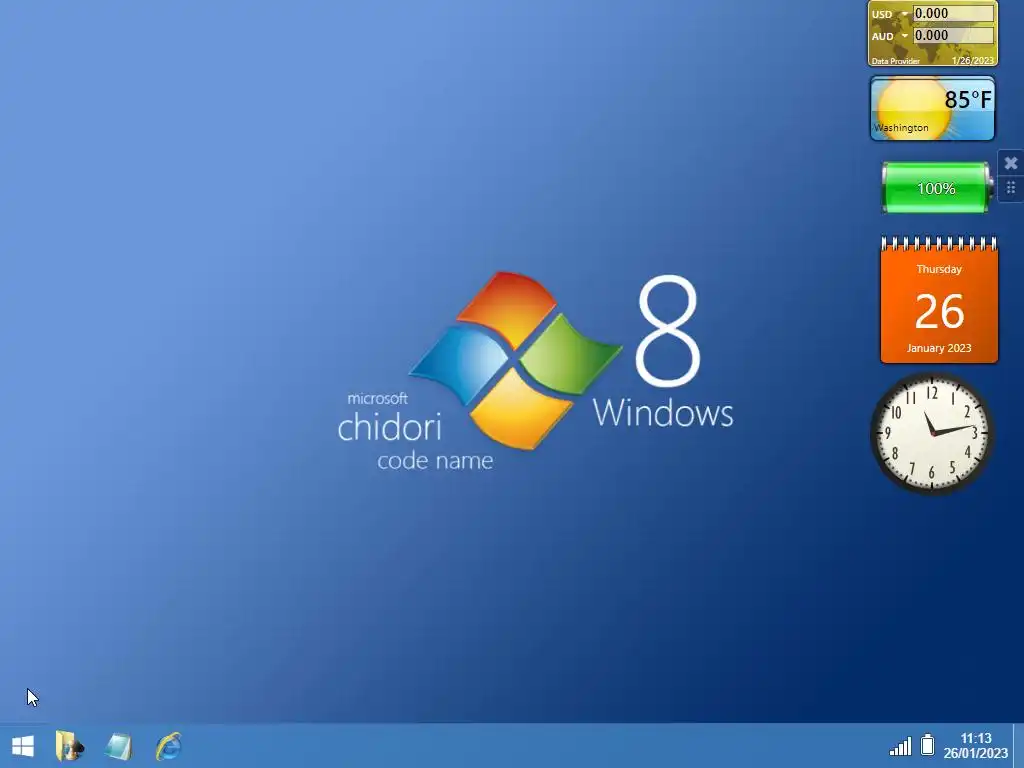Click Thursday on the calendar gadget
The height and width of the screenshot is (768, 1024).
[x=939, y=269]
